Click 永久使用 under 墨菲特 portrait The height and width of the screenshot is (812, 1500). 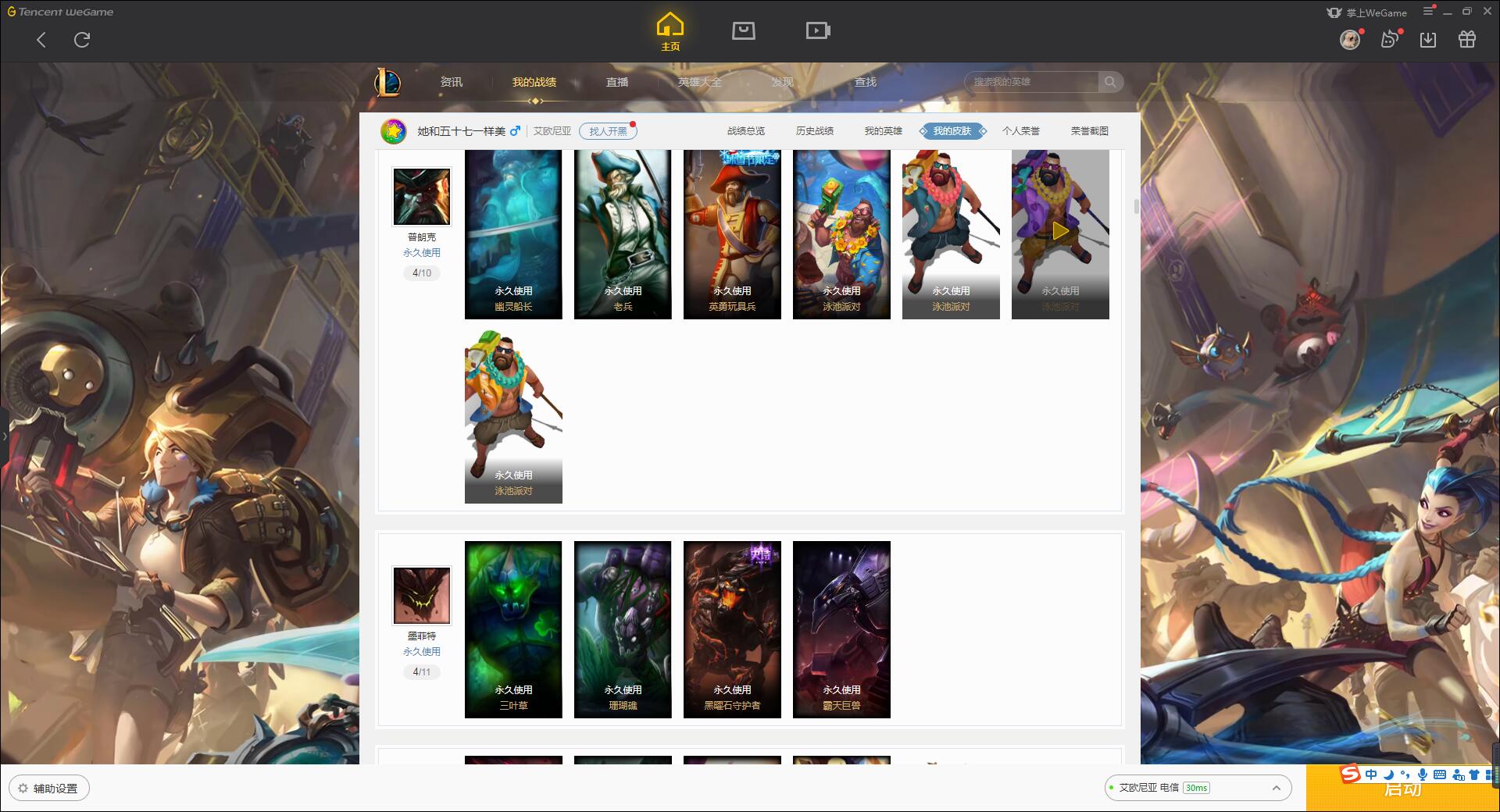(x=422, y=652)
